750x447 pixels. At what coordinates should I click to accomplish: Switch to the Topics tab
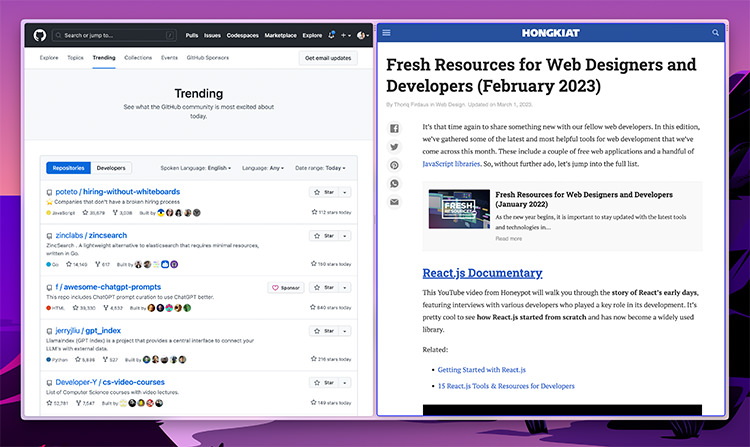75,58
